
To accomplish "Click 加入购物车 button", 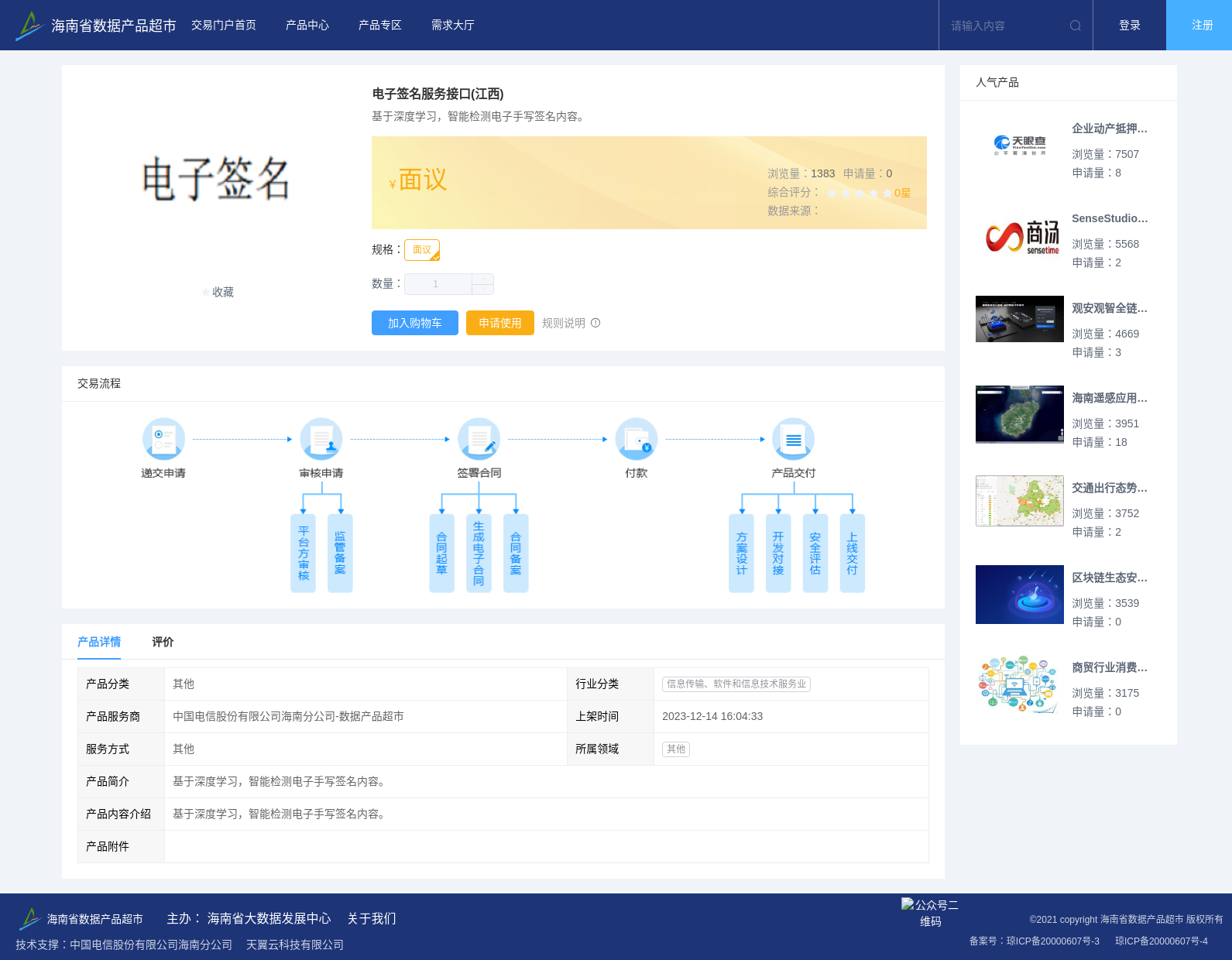I will [x=415, y=323].
